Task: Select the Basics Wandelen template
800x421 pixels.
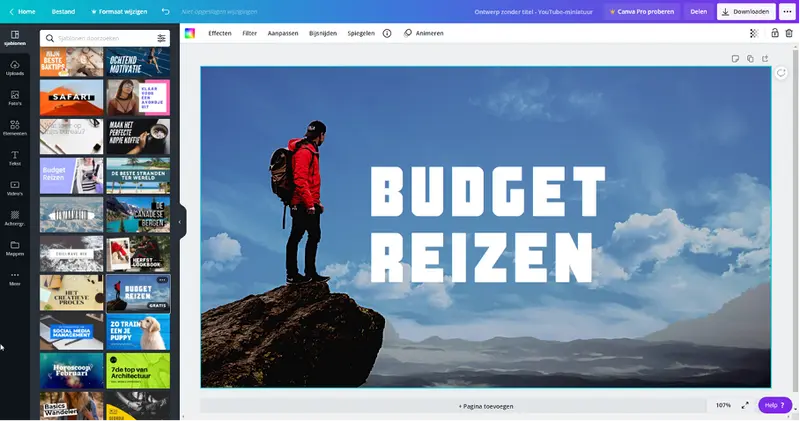Action: pyautogui.click(x=71, y=406)
